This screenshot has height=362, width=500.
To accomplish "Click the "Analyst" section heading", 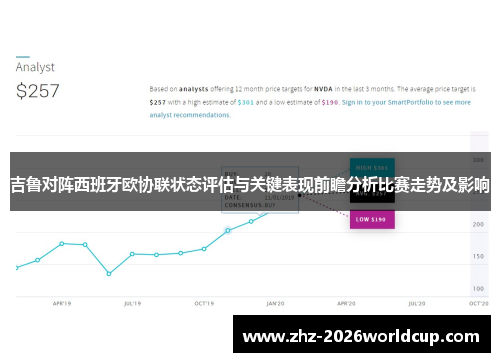I will coord(35,67).
